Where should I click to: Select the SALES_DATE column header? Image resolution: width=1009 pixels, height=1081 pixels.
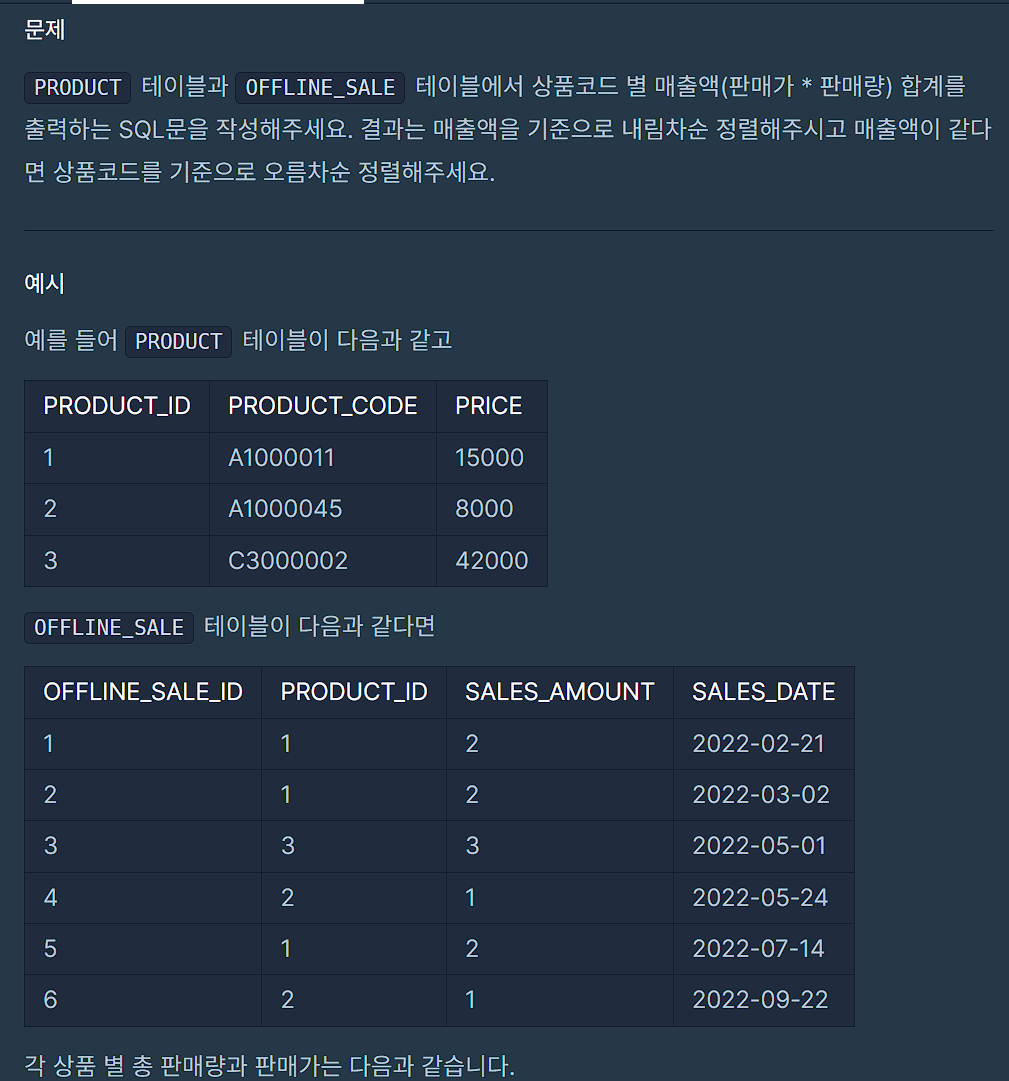pos(764,692)
